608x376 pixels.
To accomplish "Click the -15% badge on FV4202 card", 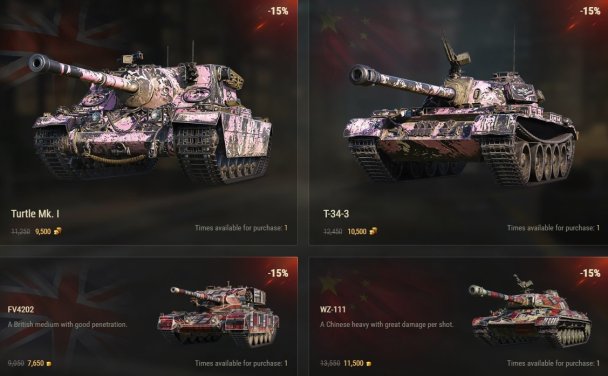I will pyautogui.click(x=278, y=273).
